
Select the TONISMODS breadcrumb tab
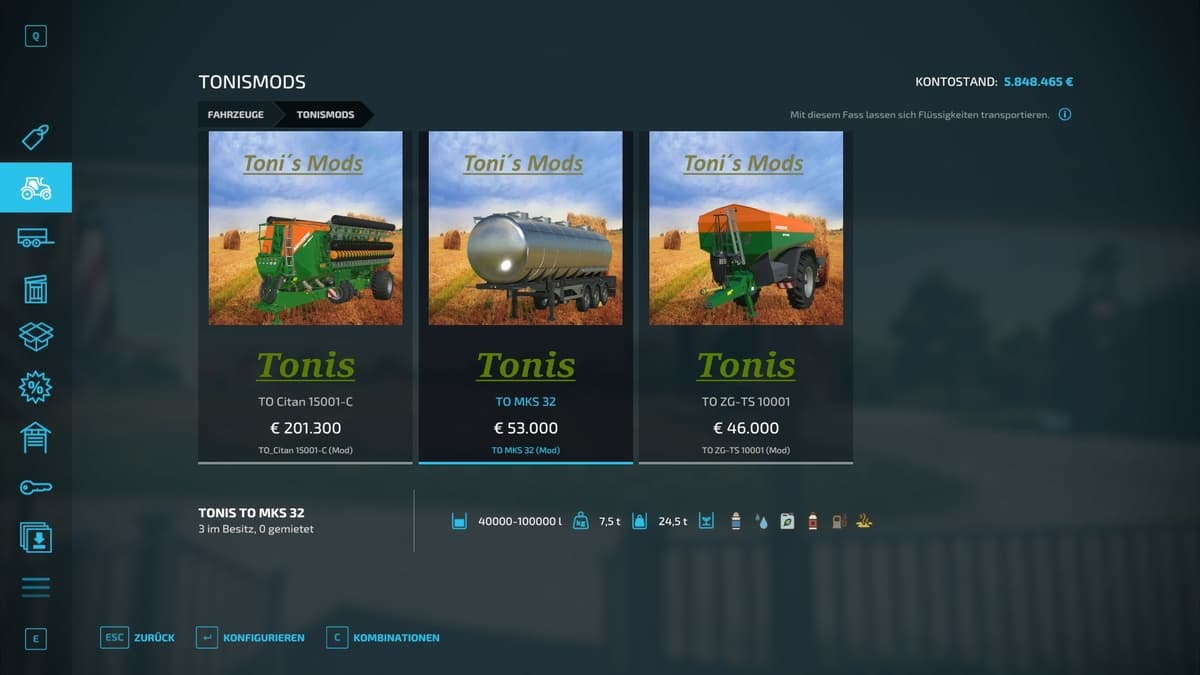pos(325,115)
